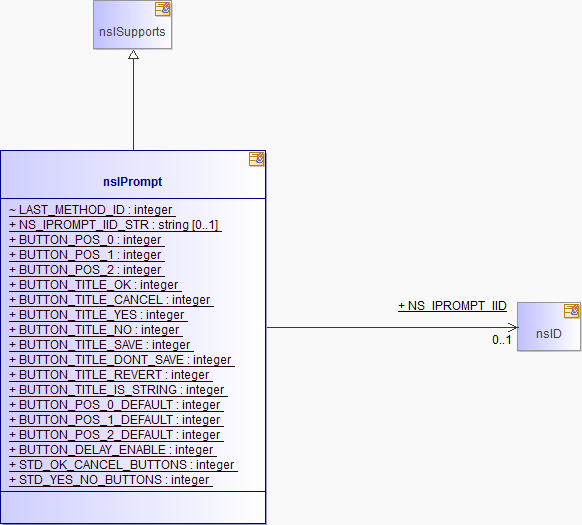Click the class icon on nsIPrompt box
The height and width of the screenshot is (525, 582).
point(256,159)
